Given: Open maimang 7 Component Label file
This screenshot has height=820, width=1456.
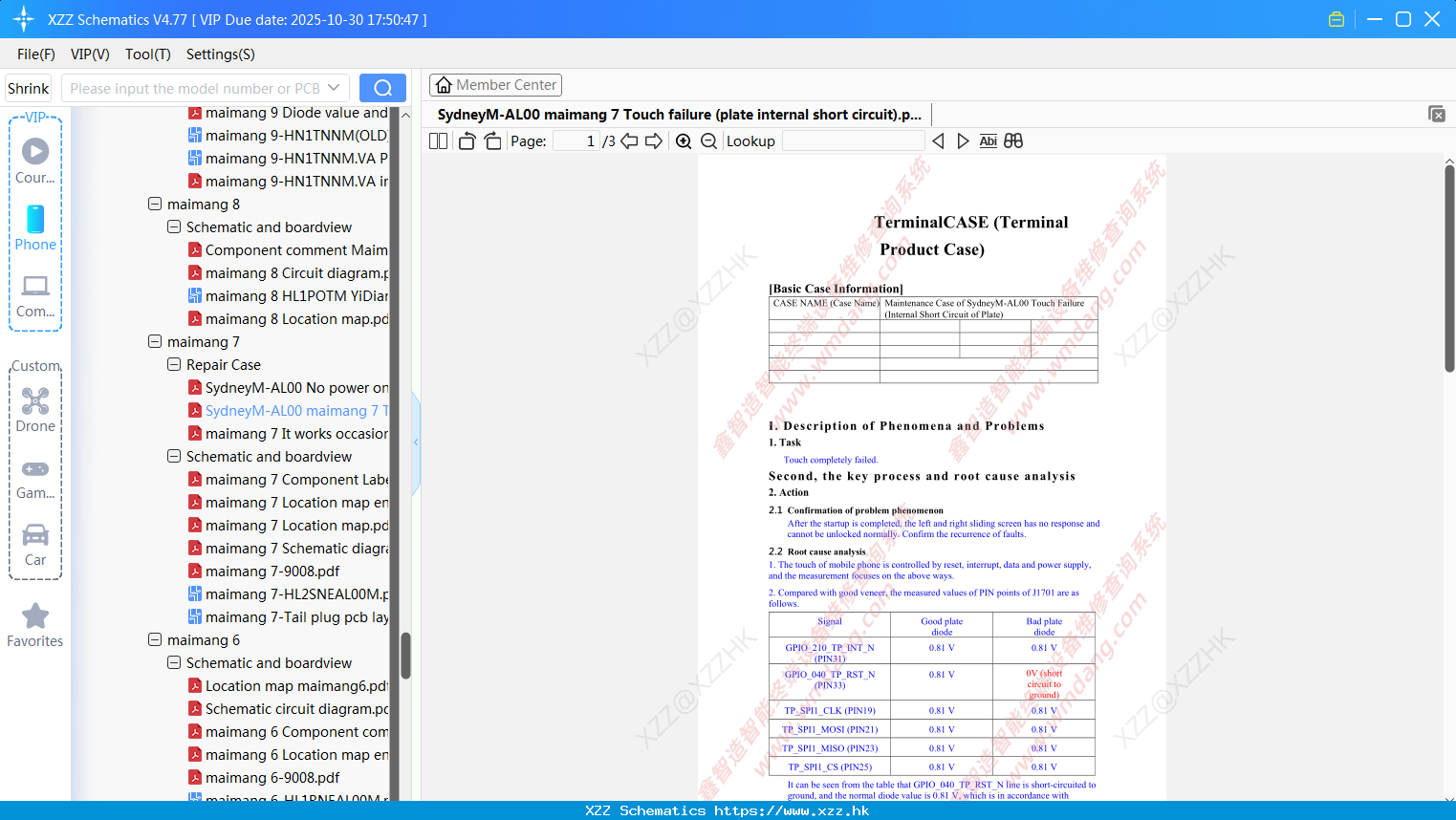Looking at the screenshot, I should 289,480.
